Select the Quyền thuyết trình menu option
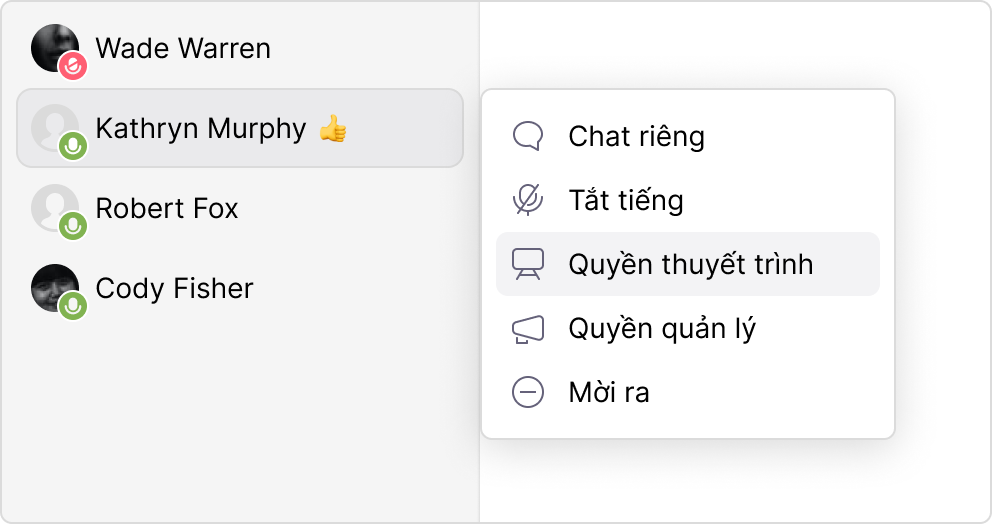The image size is (992, 524). (690, 264)
